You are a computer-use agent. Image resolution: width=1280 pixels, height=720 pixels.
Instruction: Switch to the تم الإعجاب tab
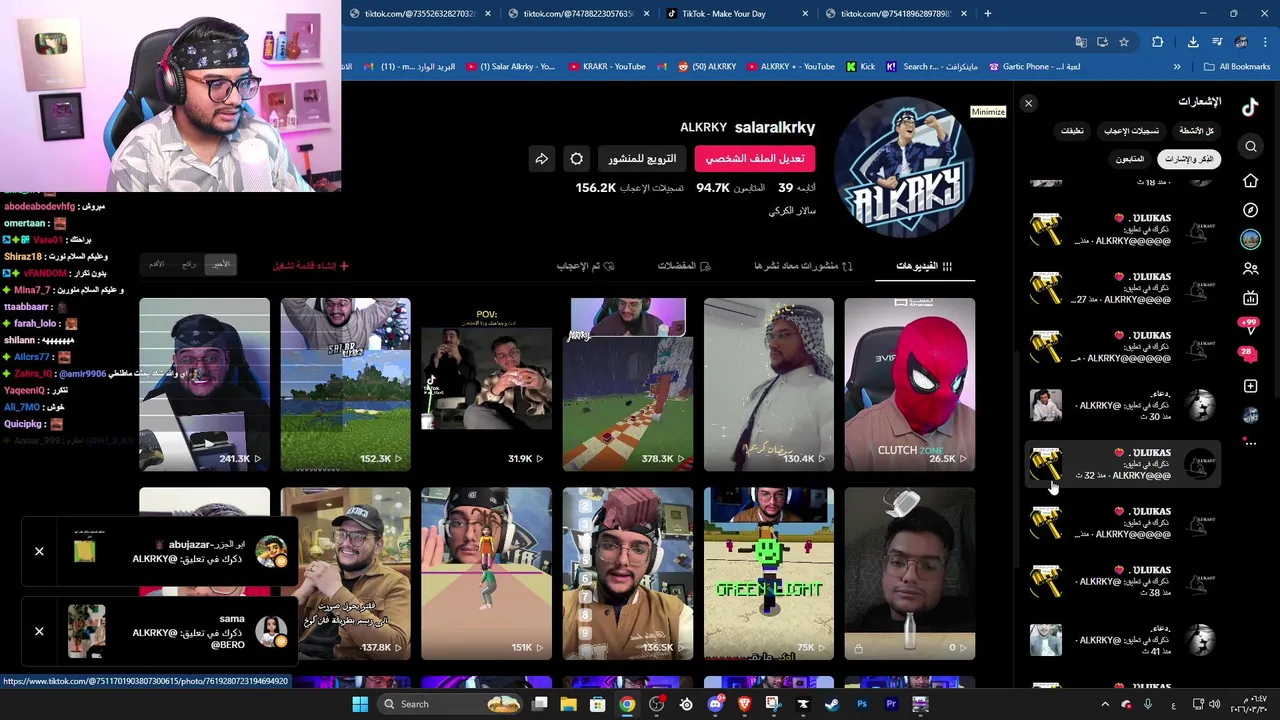(x=585, y=266)
